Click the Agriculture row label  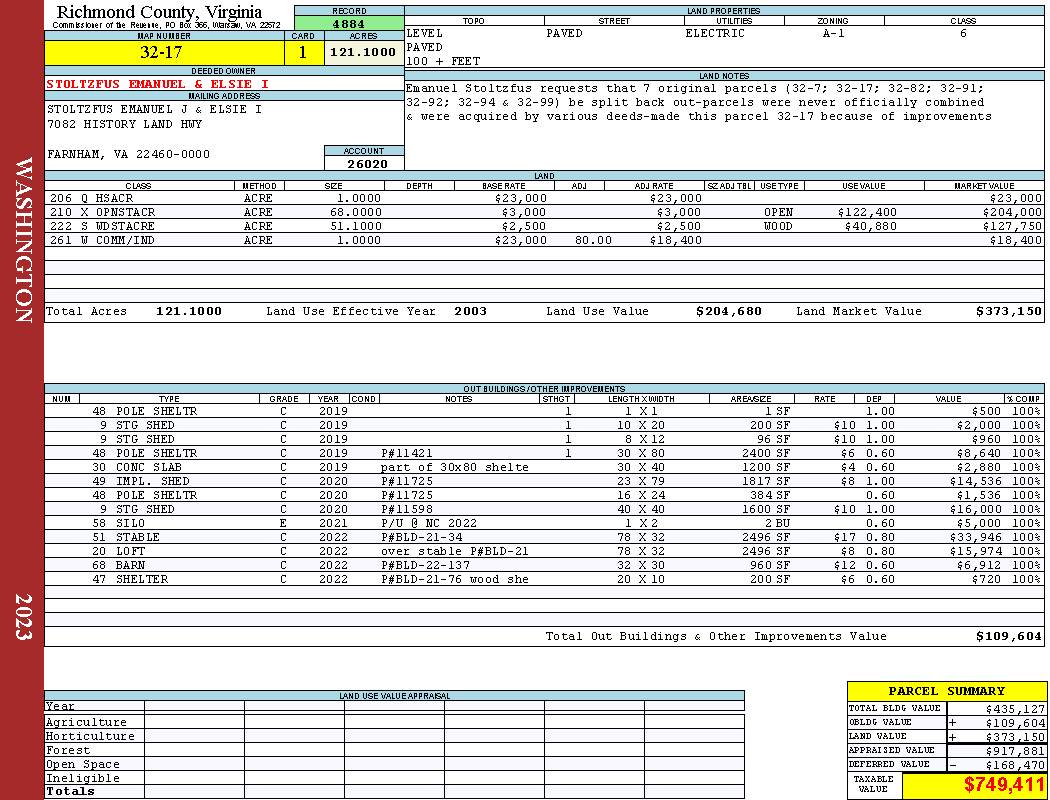[x=86, y=722]
